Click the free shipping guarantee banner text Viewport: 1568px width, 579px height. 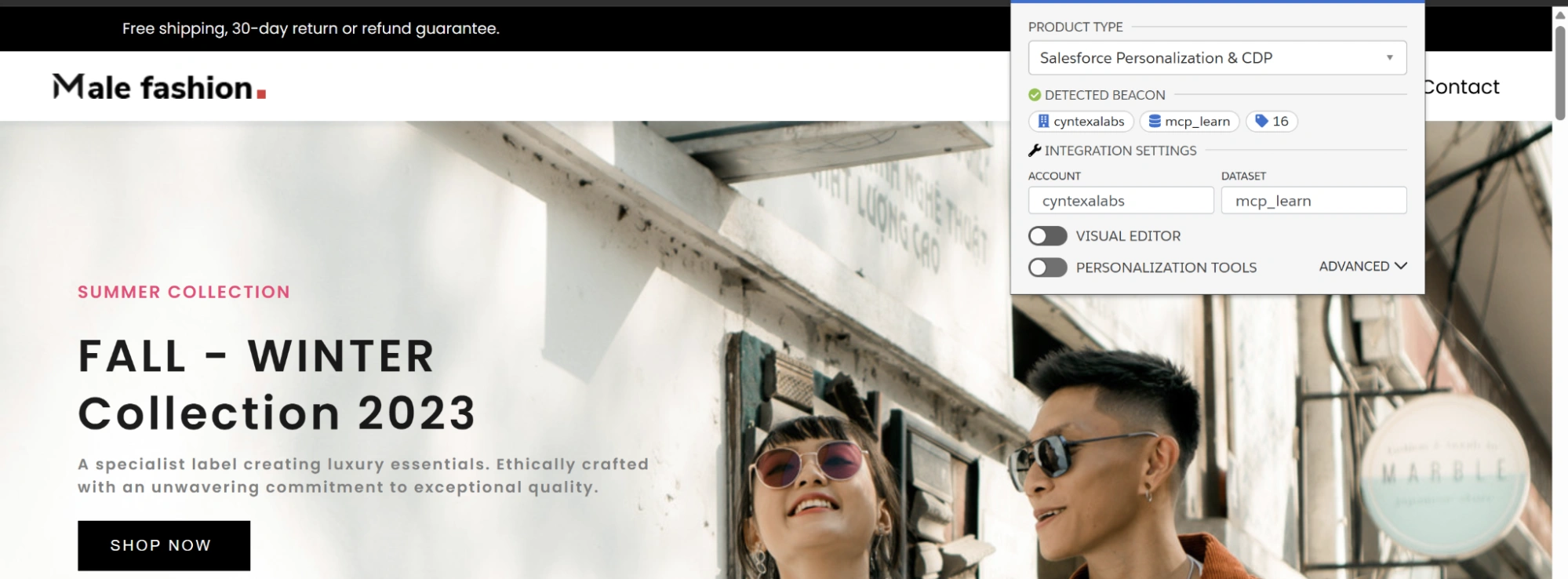tap(311, 28)
